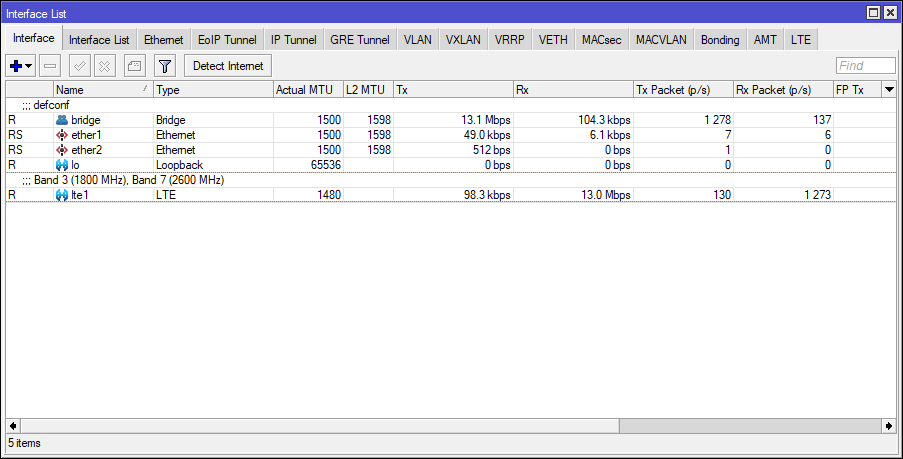Select the ether1 row name
The image size is (903, 459).
coord(86,135)
